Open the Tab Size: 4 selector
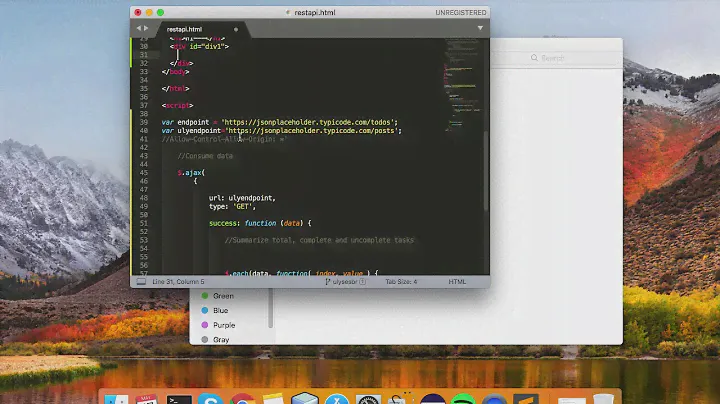Image resolution: width=720 pixels, height=404 pixels. click(x=402, y=282)
